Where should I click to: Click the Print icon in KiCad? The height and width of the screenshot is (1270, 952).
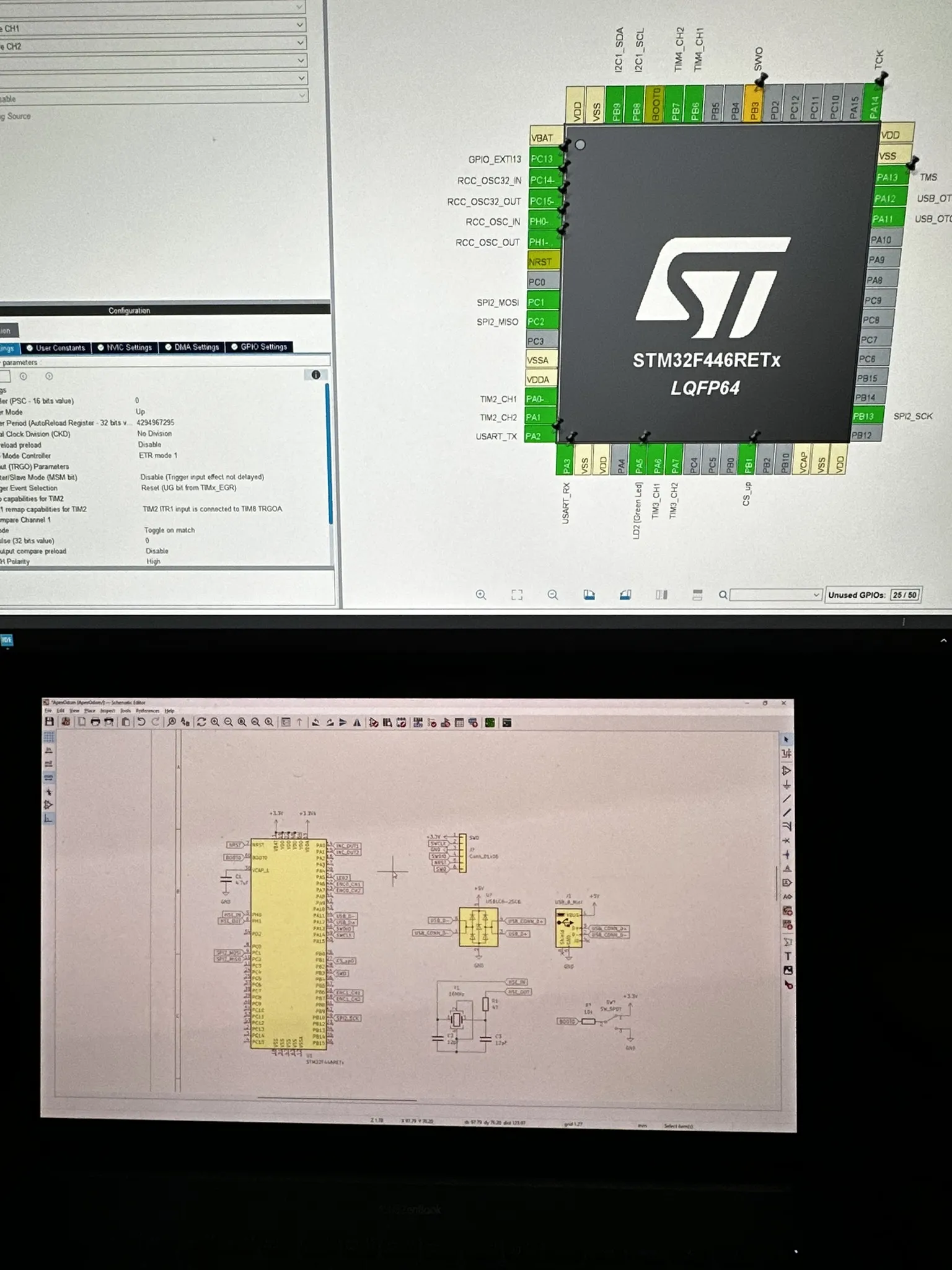[95, 722]
